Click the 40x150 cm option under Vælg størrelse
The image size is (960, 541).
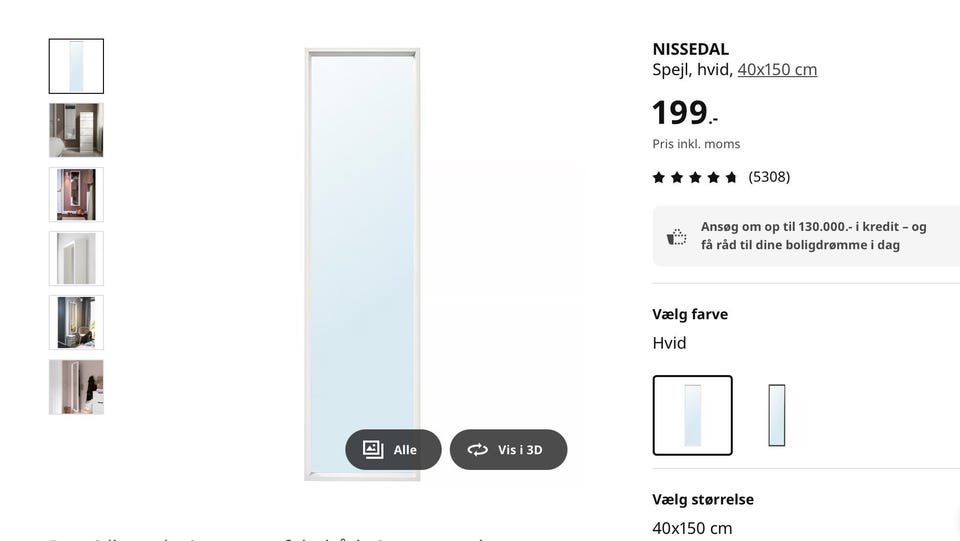tap(692, 528)
